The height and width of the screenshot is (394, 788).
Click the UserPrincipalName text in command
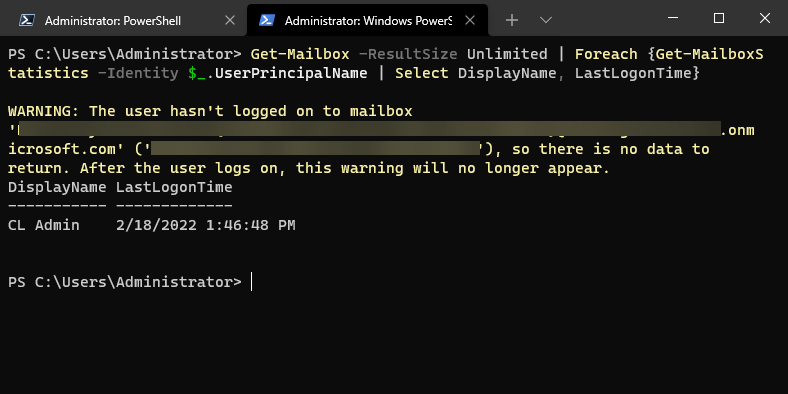(x=291, y=73)
